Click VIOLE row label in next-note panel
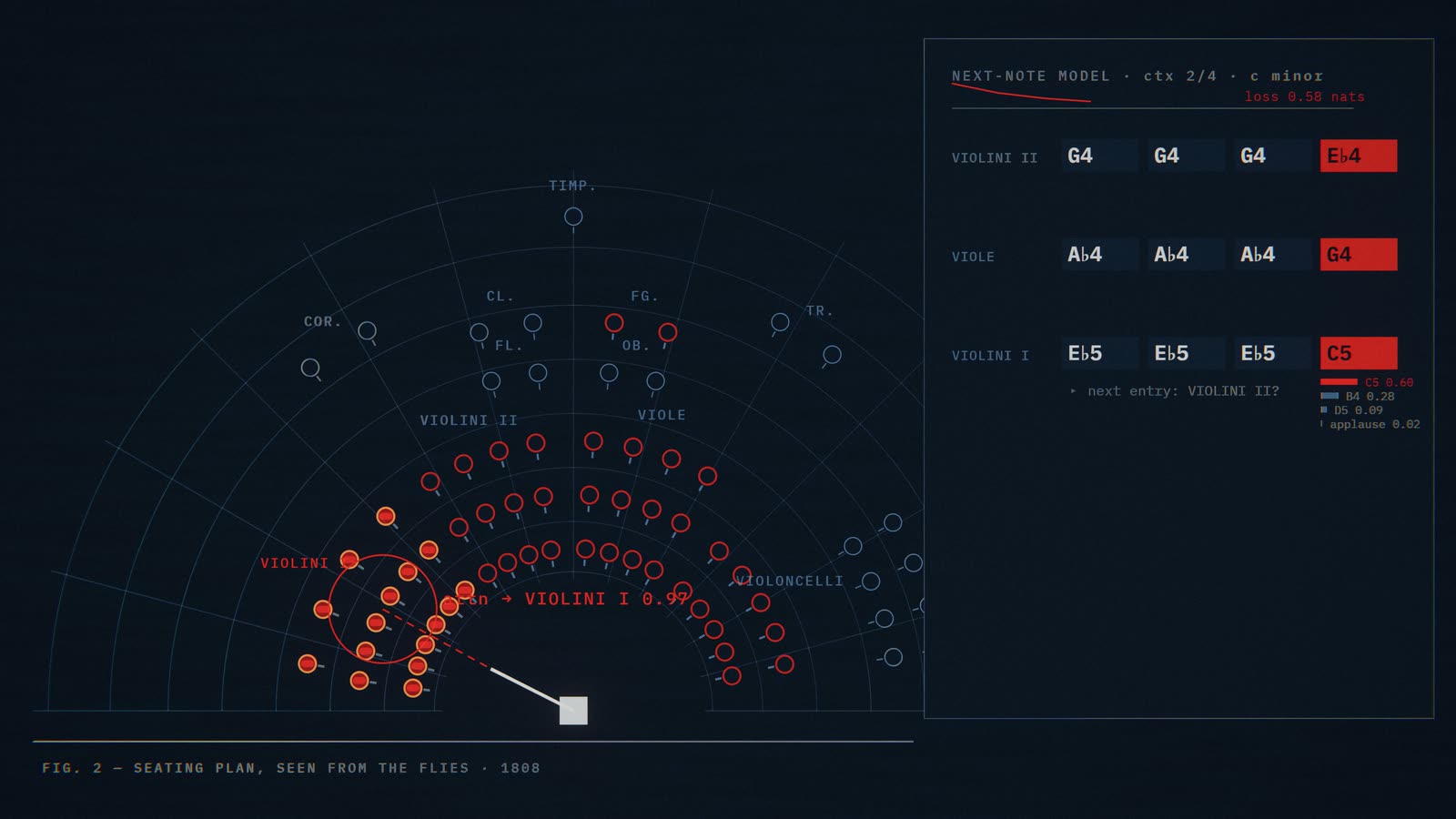 (x=973, y=257)
